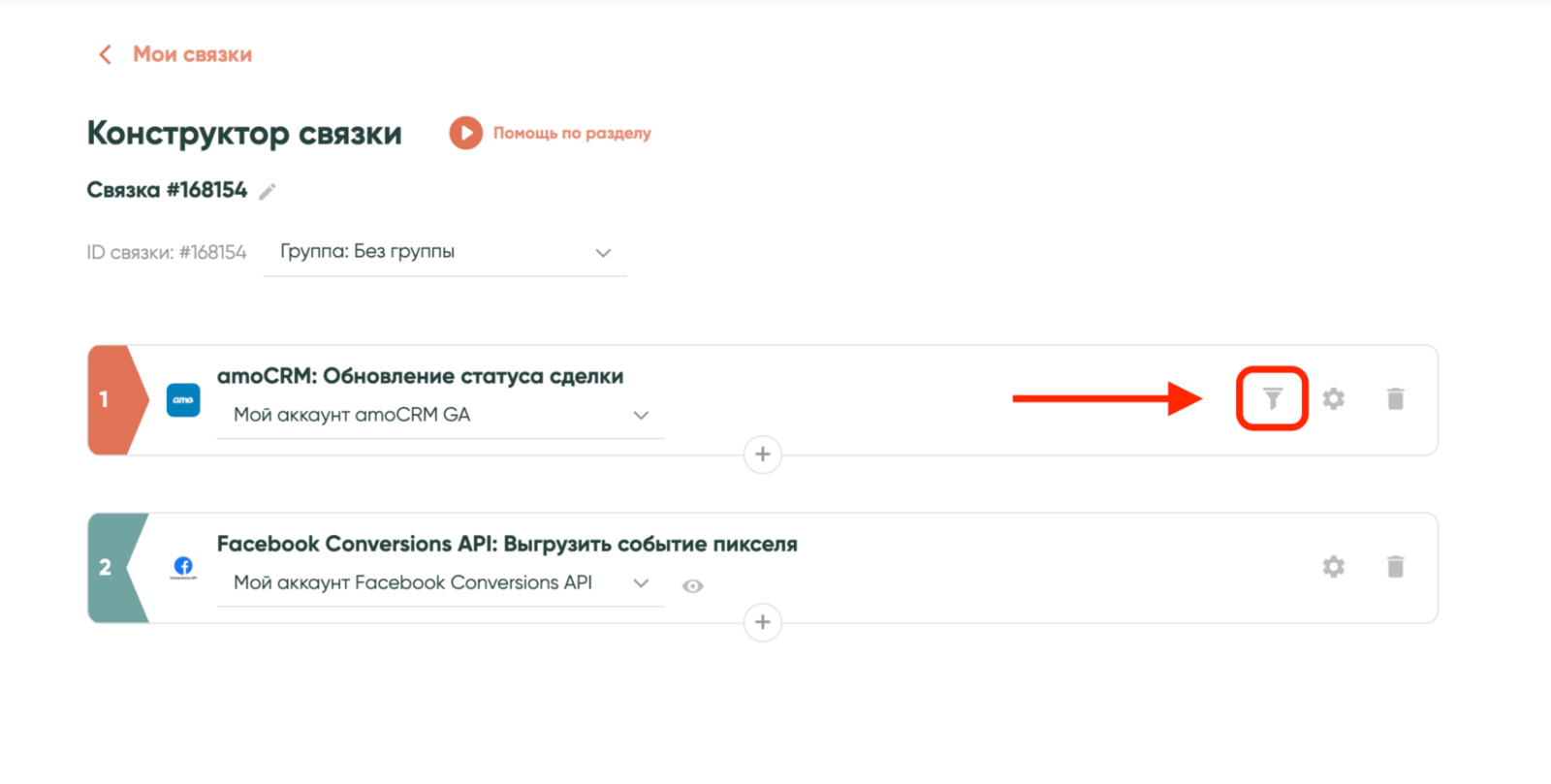This screenshot has width=1551, height=784.
Task: Delete the Facebook Conversions API step
Action: coord(1395,567)
